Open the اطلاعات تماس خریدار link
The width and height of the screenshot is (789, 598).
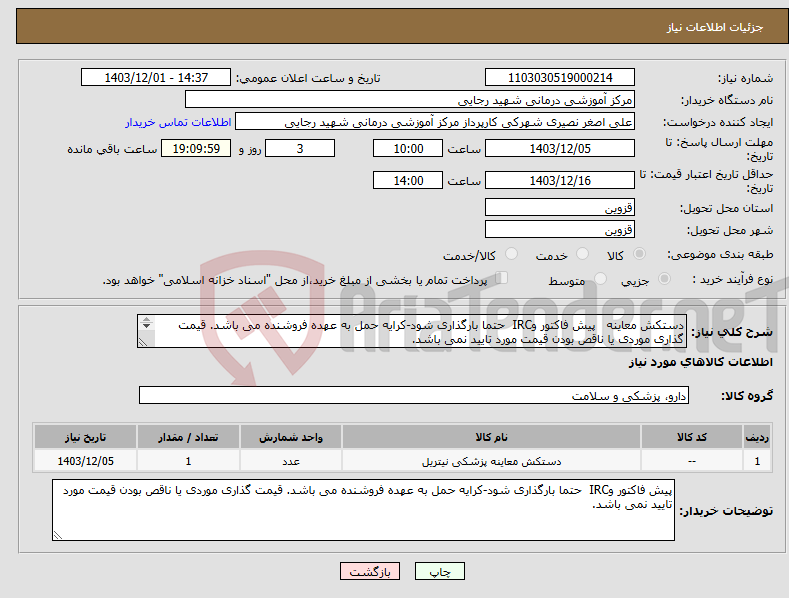pos(178,122)
